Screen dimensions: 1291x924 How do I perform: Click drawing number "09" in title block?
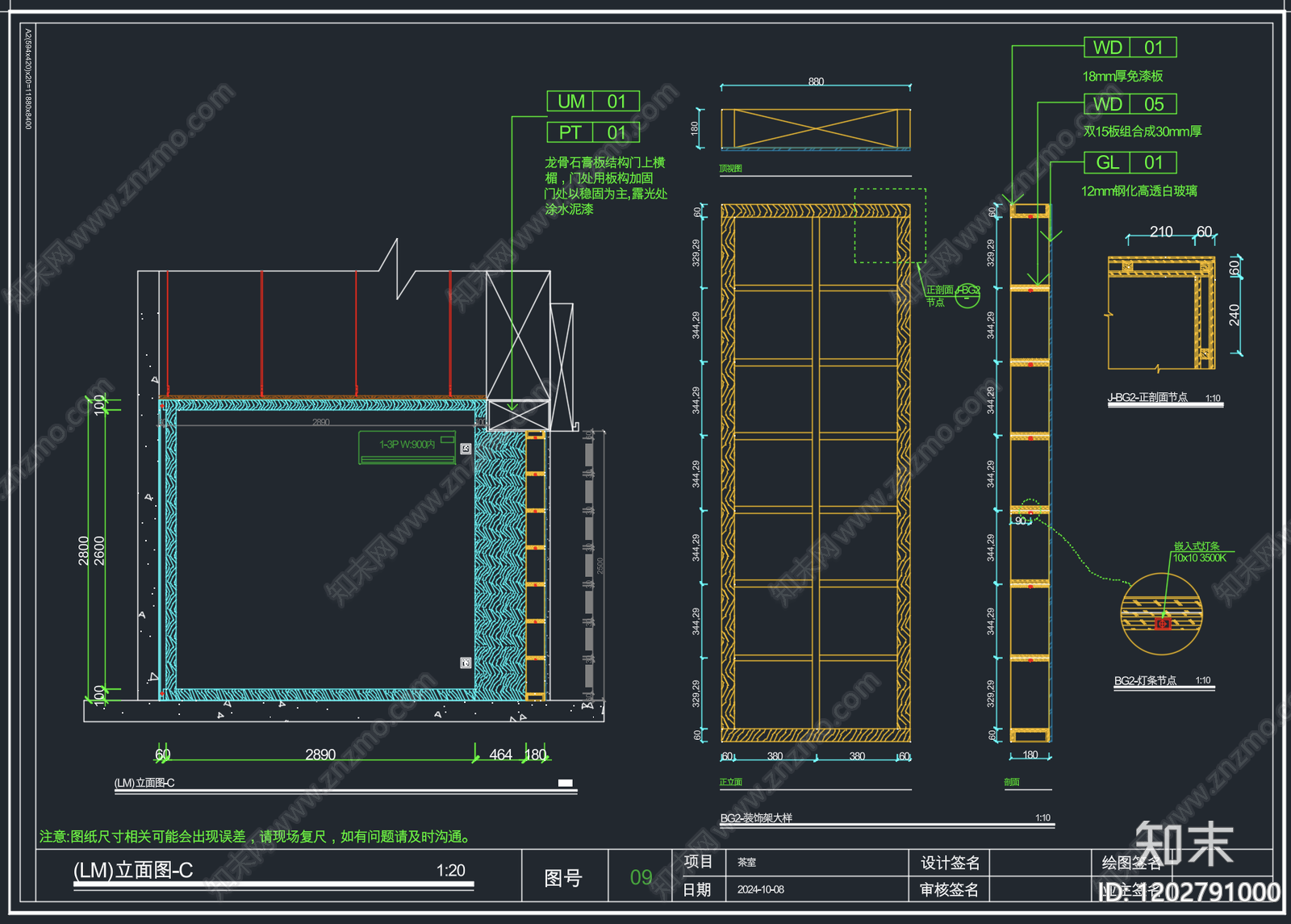[641, 877]
